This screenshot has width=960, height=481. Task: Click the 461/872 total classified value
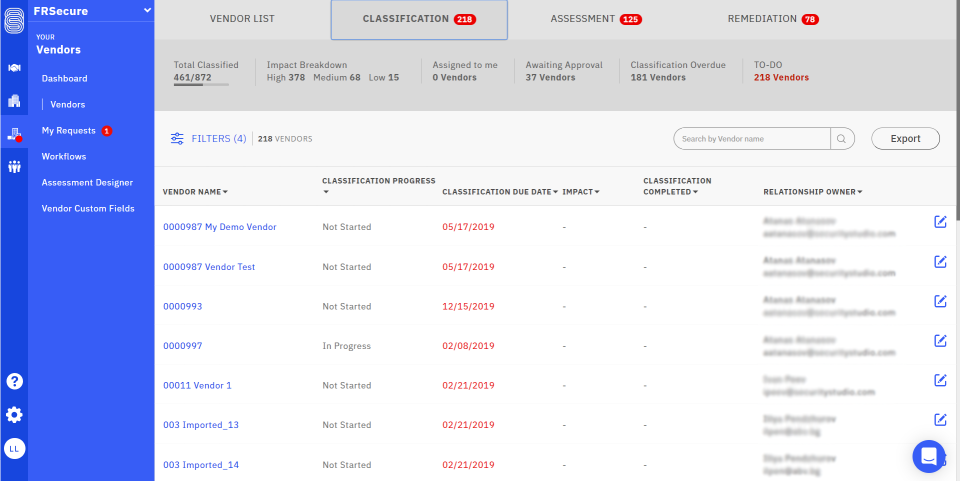(x=190, y=78)
